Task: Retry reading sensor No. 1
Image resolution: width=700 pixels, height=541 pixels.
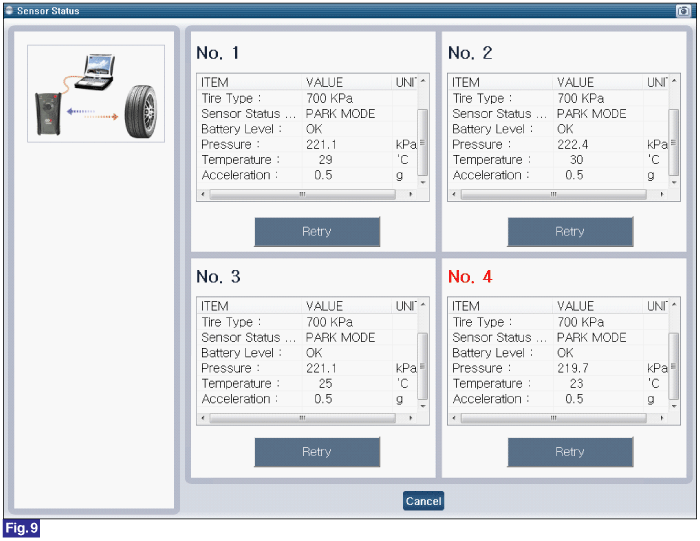Action: pos(317,232)
